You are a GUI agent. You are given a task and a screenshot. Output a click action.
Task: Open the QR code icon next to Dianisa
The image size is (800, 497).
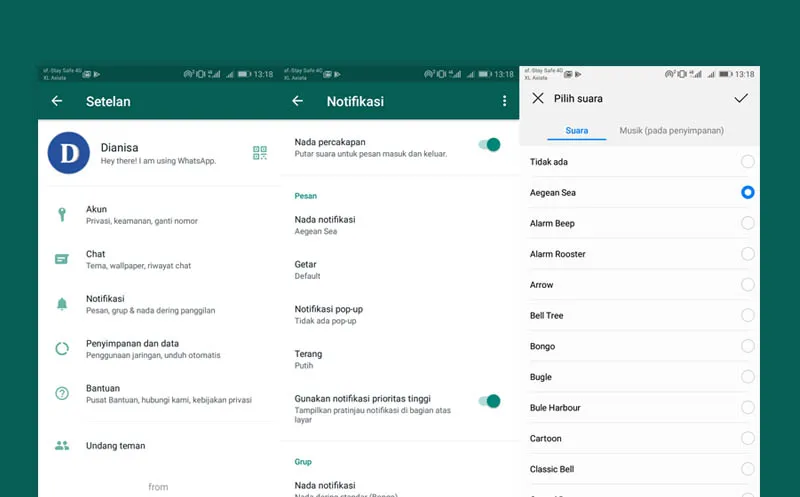tap(260, 153)
